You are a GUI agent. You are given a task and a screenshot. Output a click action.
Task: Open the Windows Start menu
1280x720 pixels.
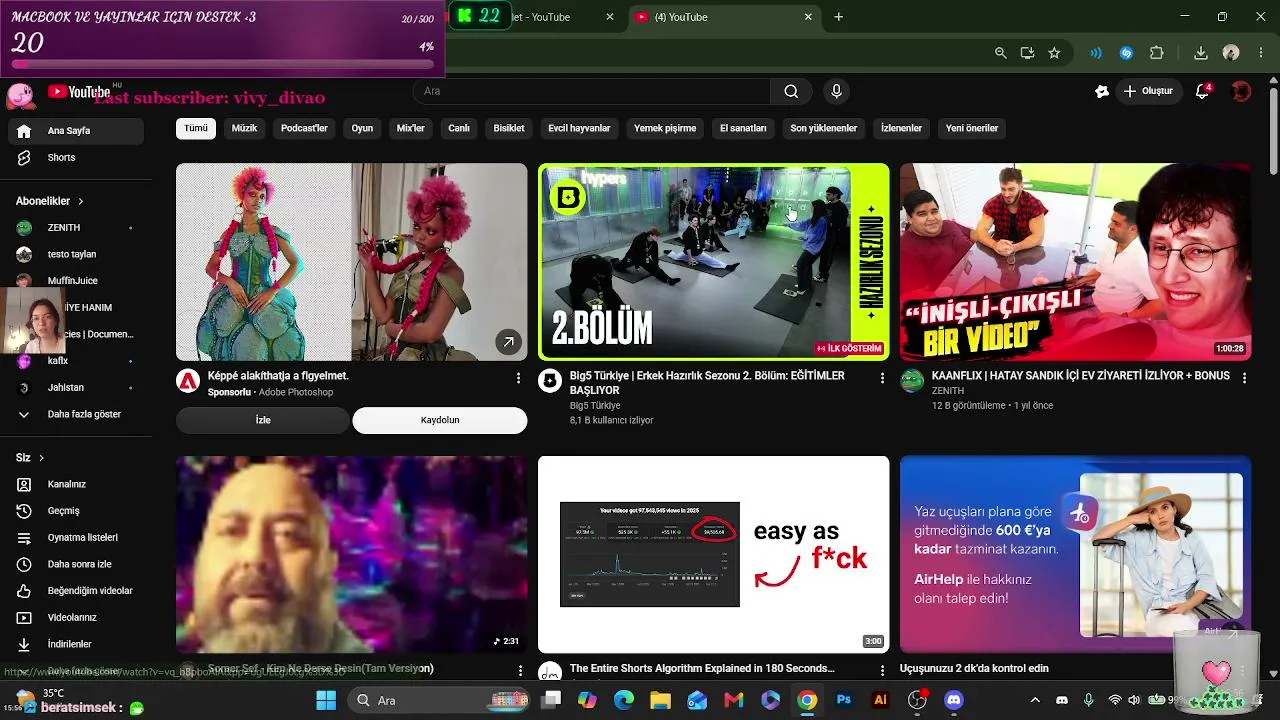326,700
